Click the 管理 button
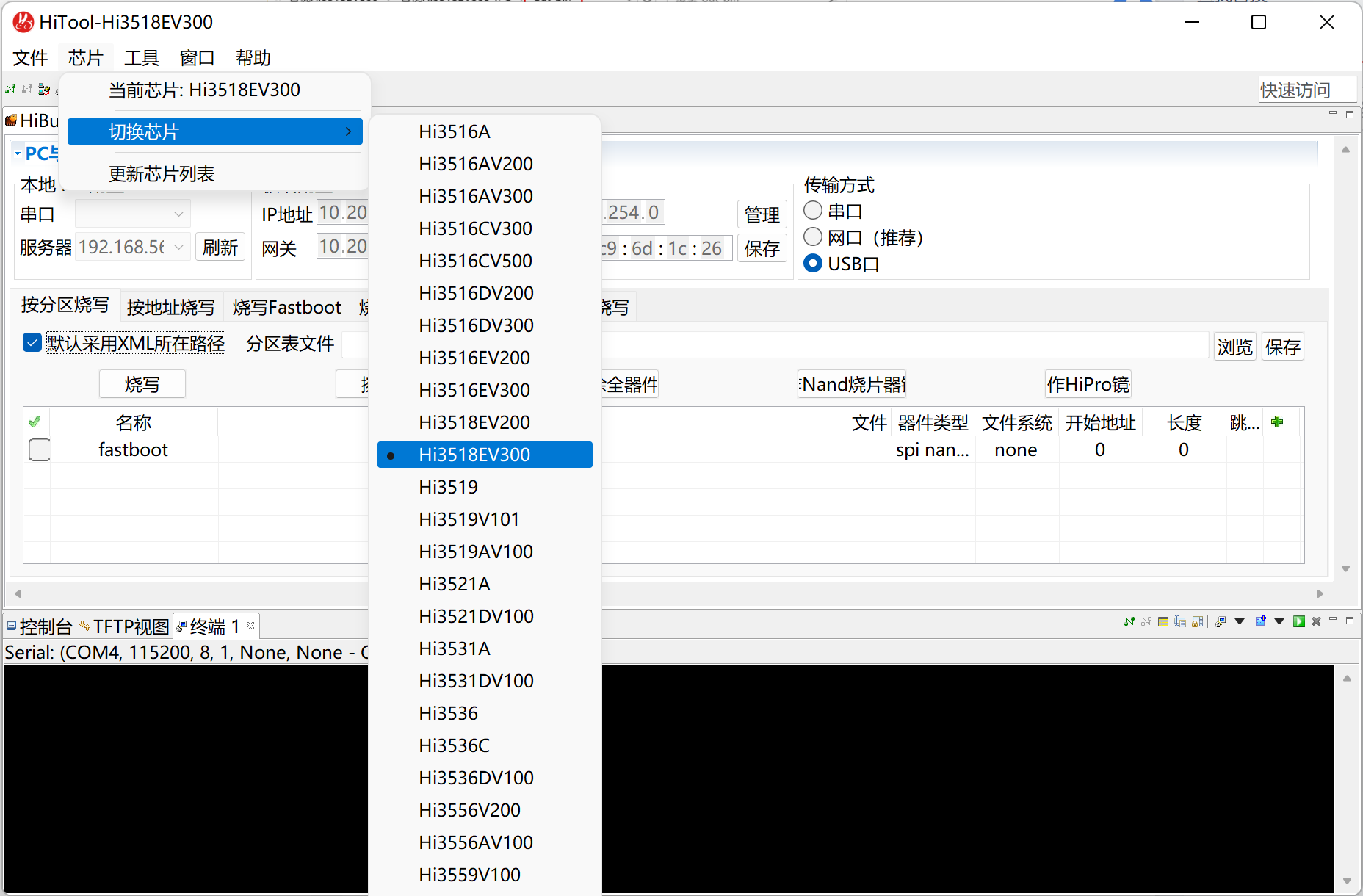Image resolution: width=1363 pixels, height=896 pixels. 762,214
